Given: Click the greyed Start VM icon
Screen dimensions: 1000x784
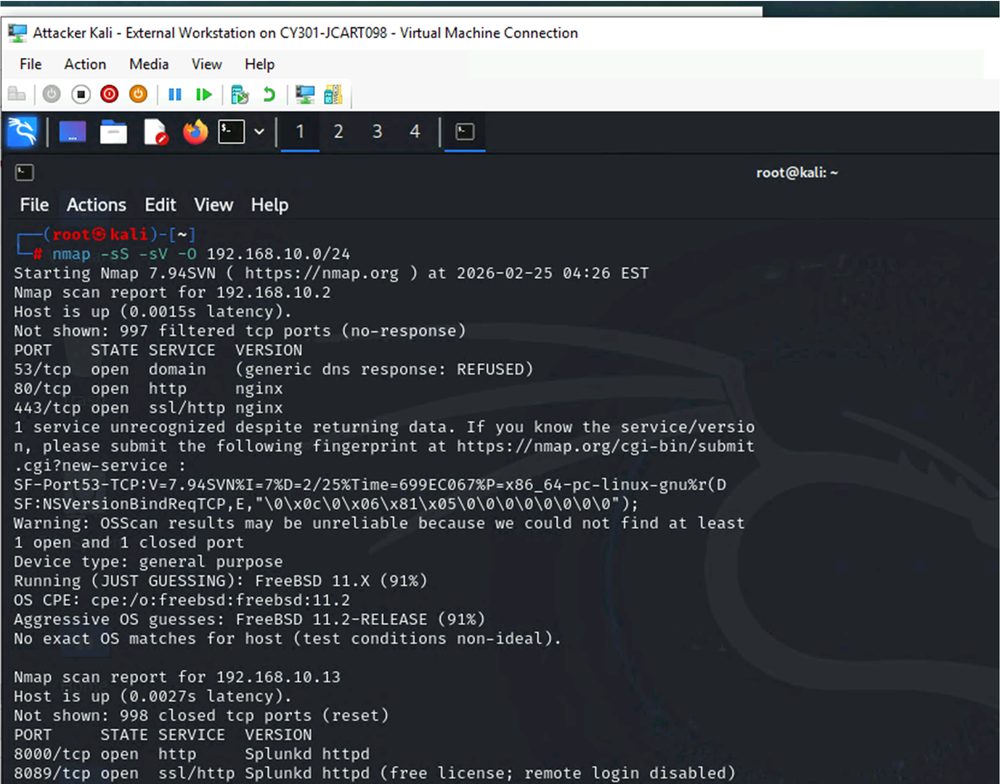Looking at the screenshot, I should point(52,94).
